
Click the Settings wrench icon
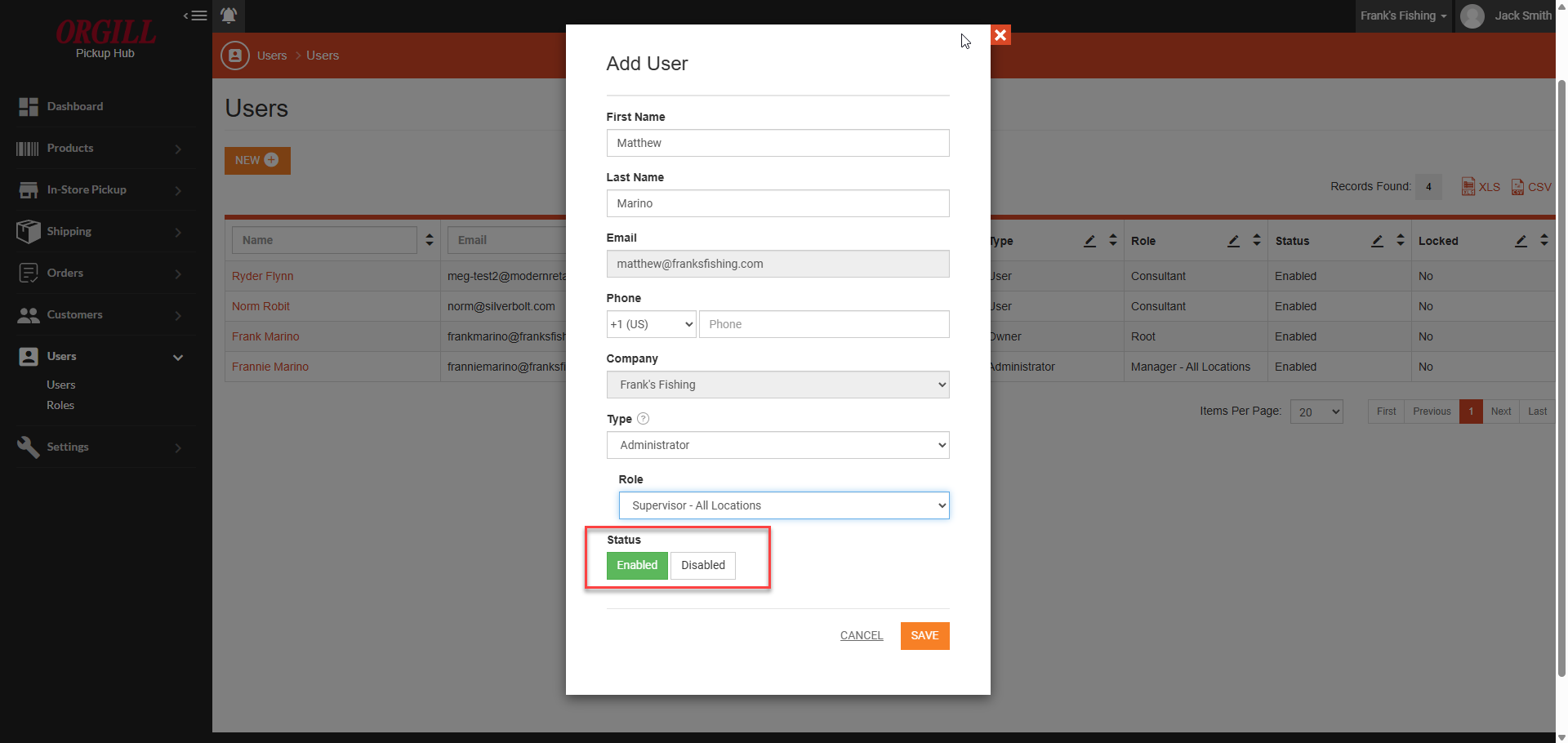[29, 447]
